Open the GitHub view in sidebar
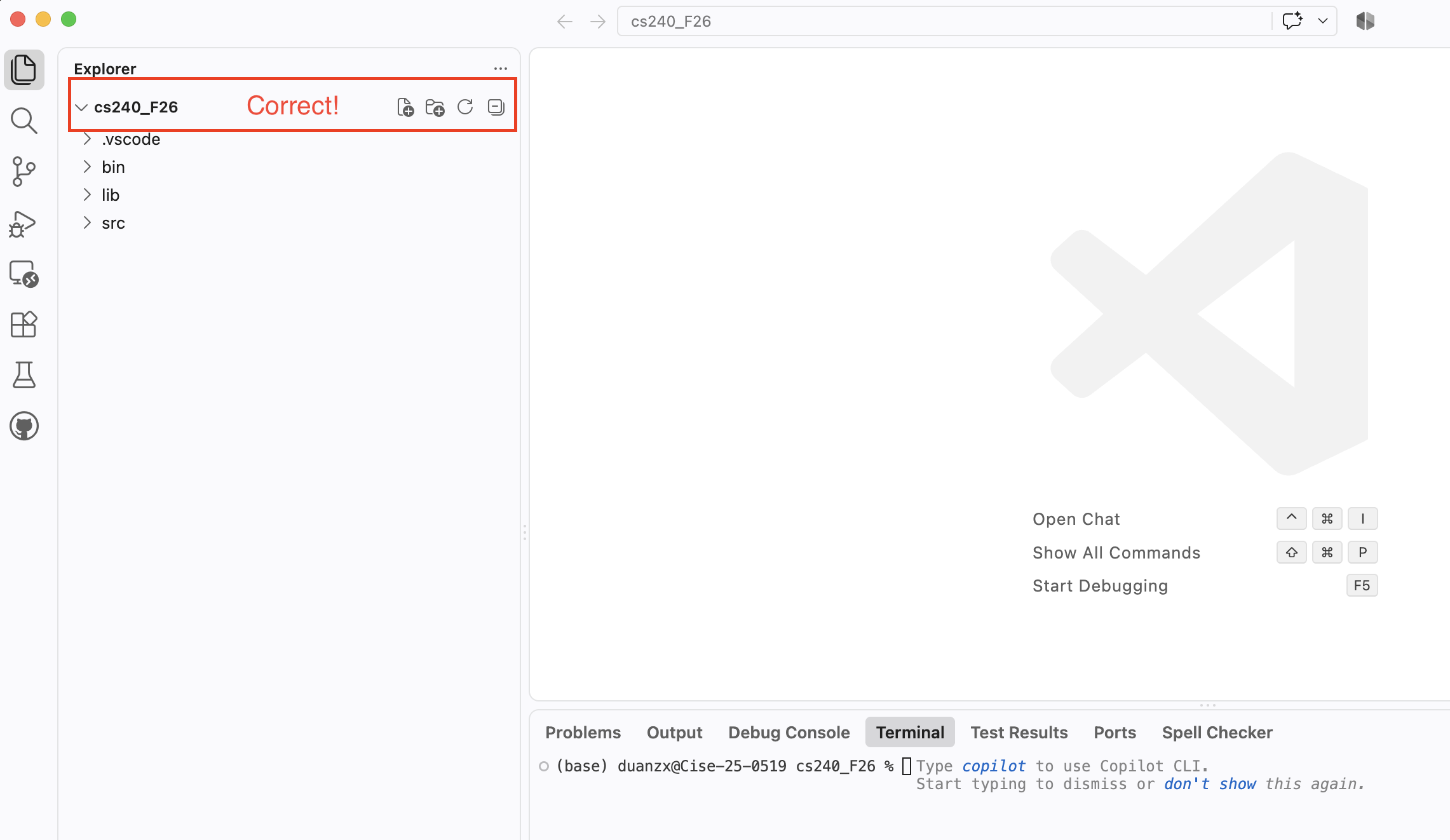The image size is (1450, 840). click(24, 426)
